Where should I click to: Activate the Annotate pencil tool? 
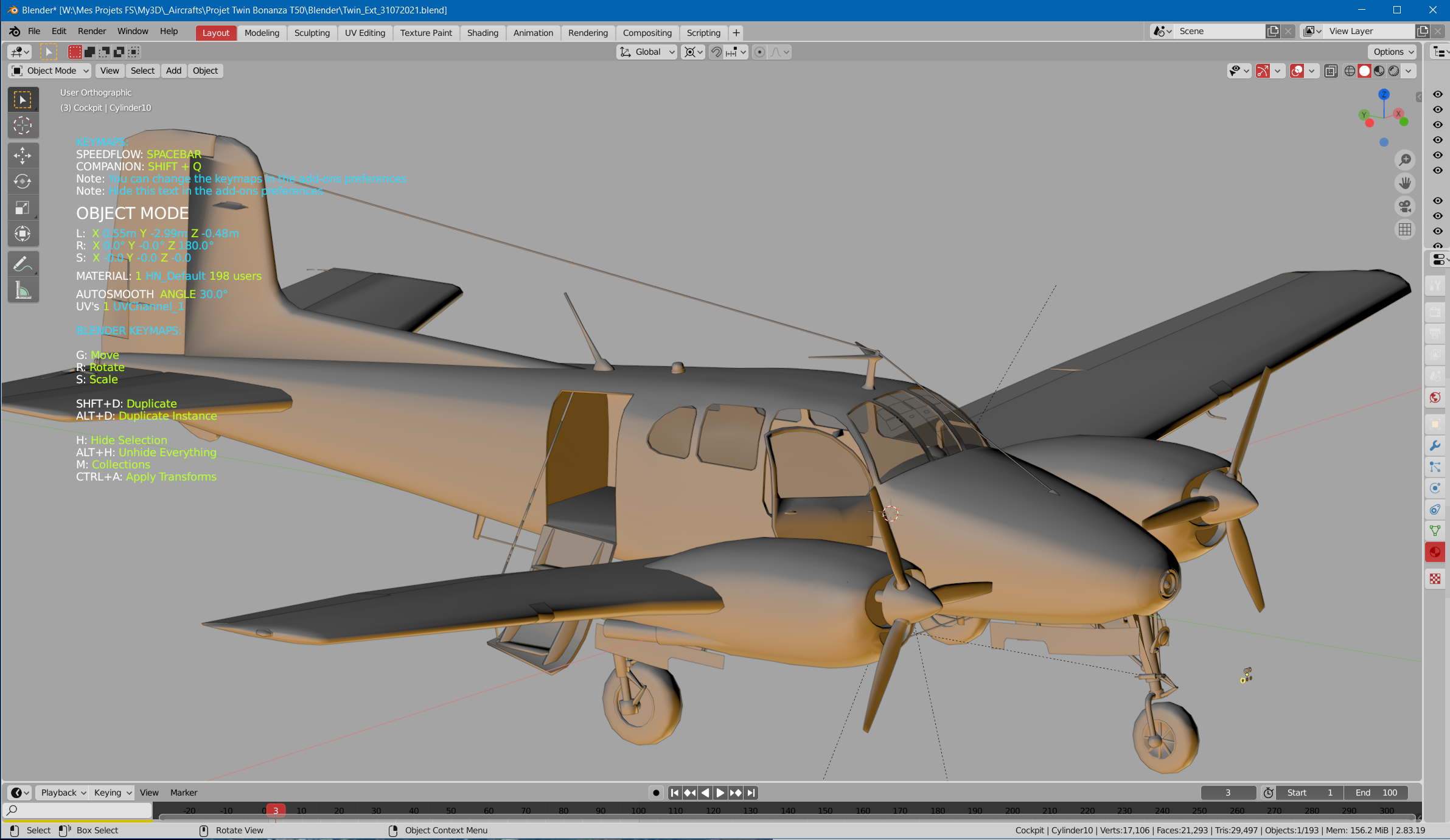click(x=23, y=264)
